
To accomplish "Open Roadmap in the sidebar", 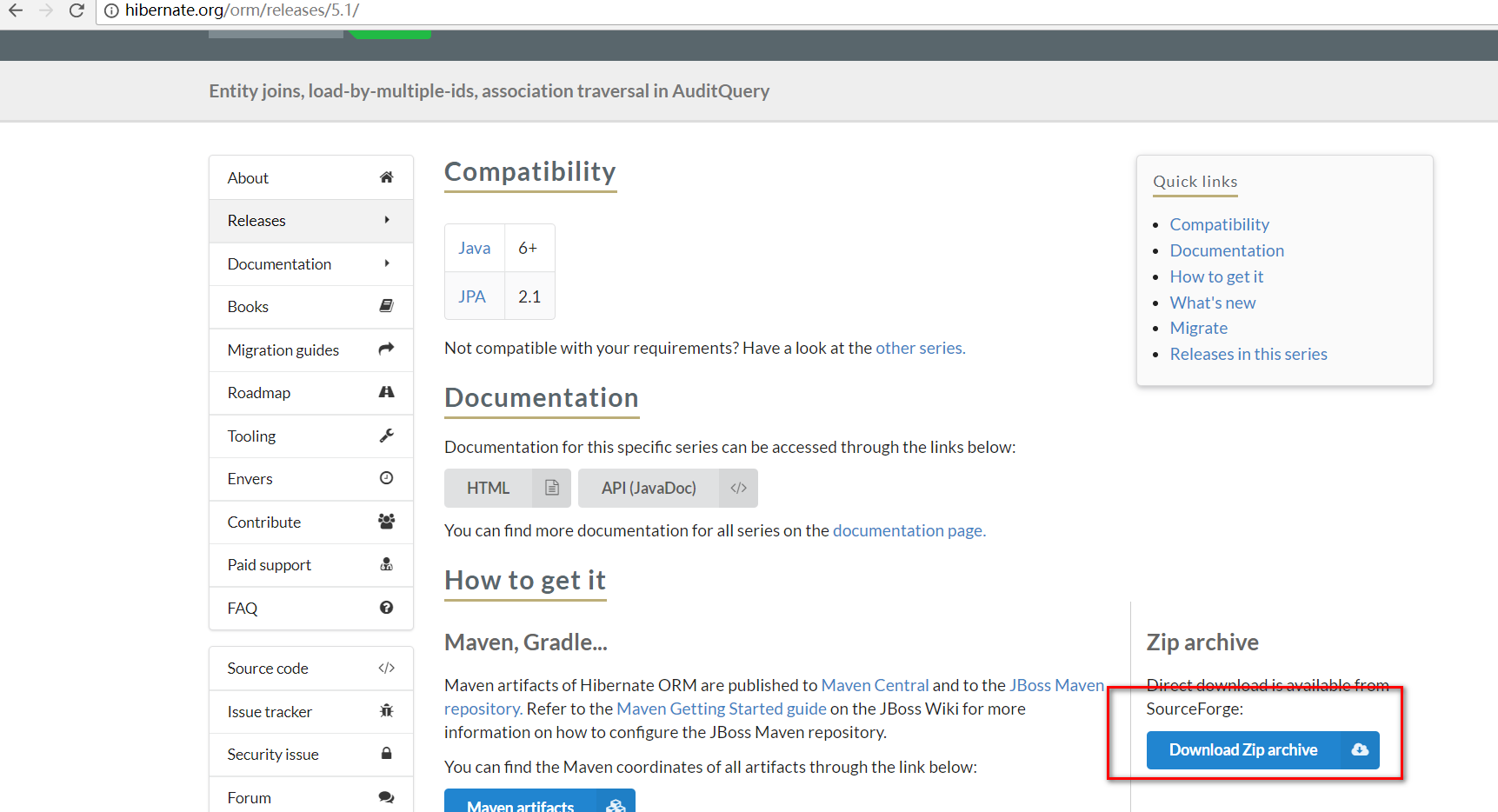I will tap(311, 393).
